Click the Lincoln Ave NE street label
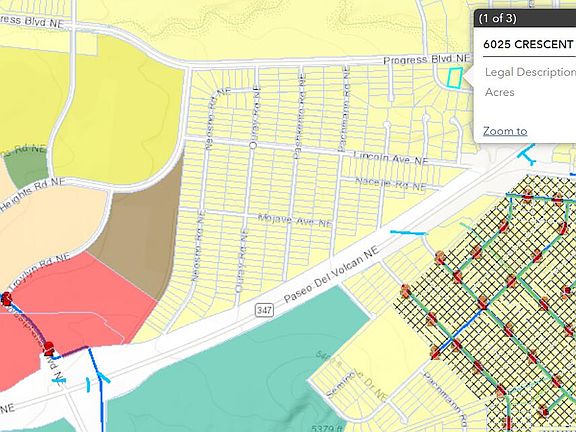Viewport: 576px width, 432px height. [391, 158]
